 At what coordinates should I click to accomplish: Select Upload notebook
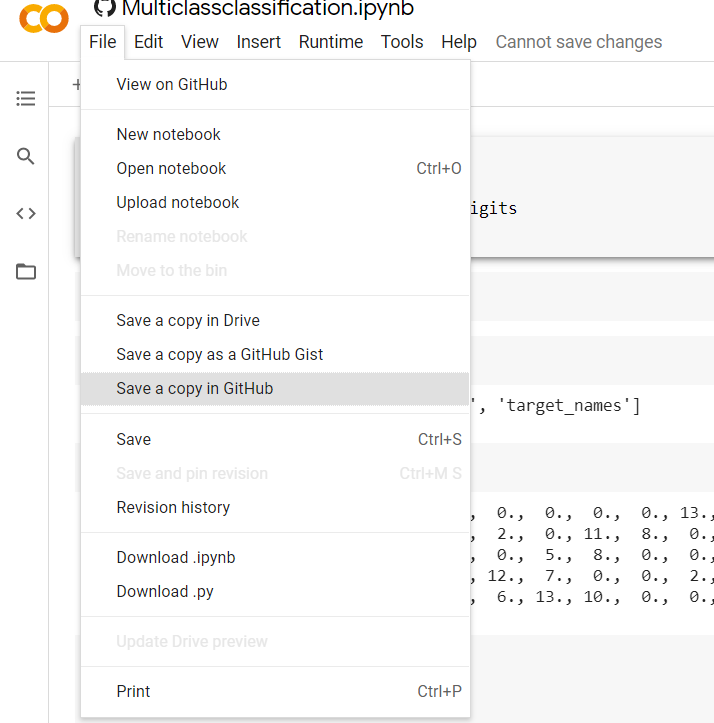pyautogui.click(x=178, y=203)
